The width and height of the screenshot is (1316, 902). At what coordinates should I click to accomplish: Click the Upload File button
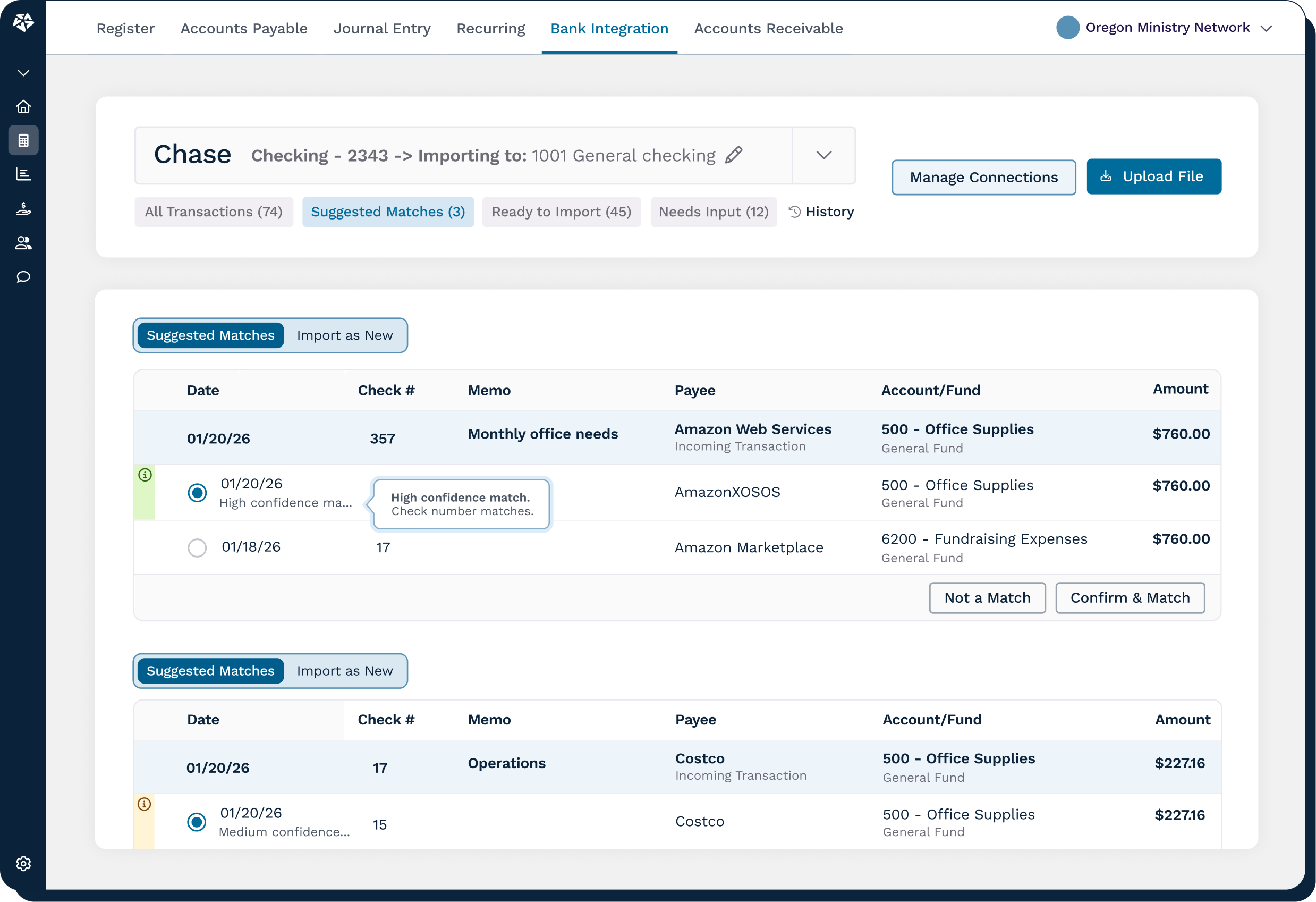[1153, 176]
